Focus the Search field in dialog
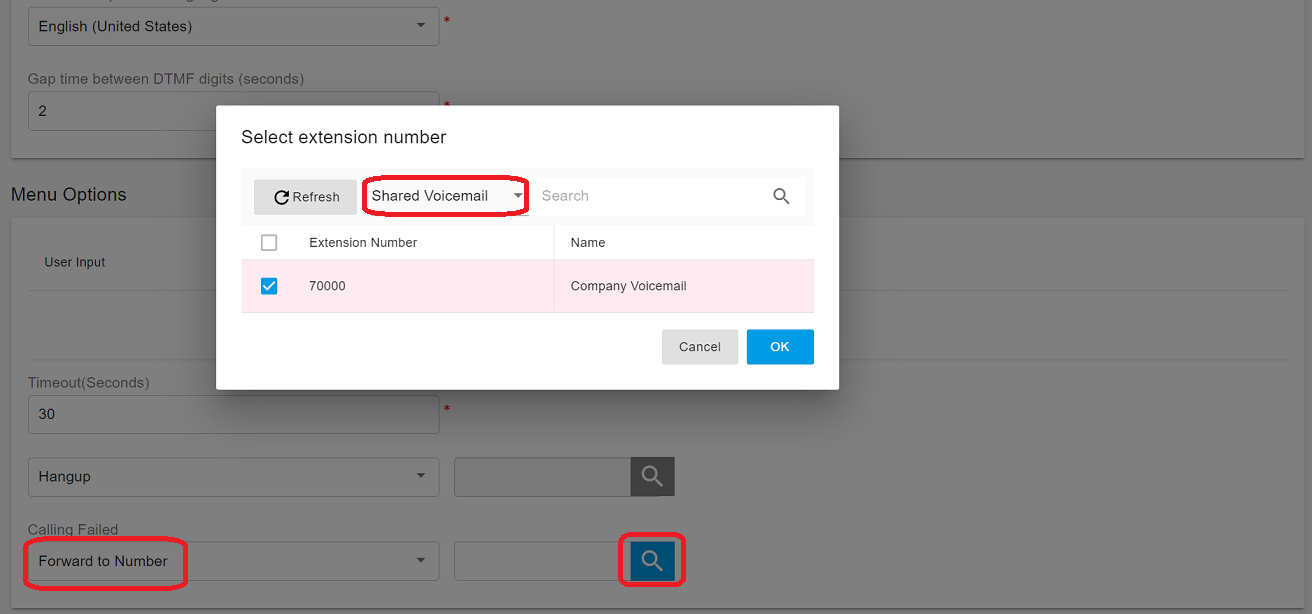1312x614 pixels. (650, 196)
